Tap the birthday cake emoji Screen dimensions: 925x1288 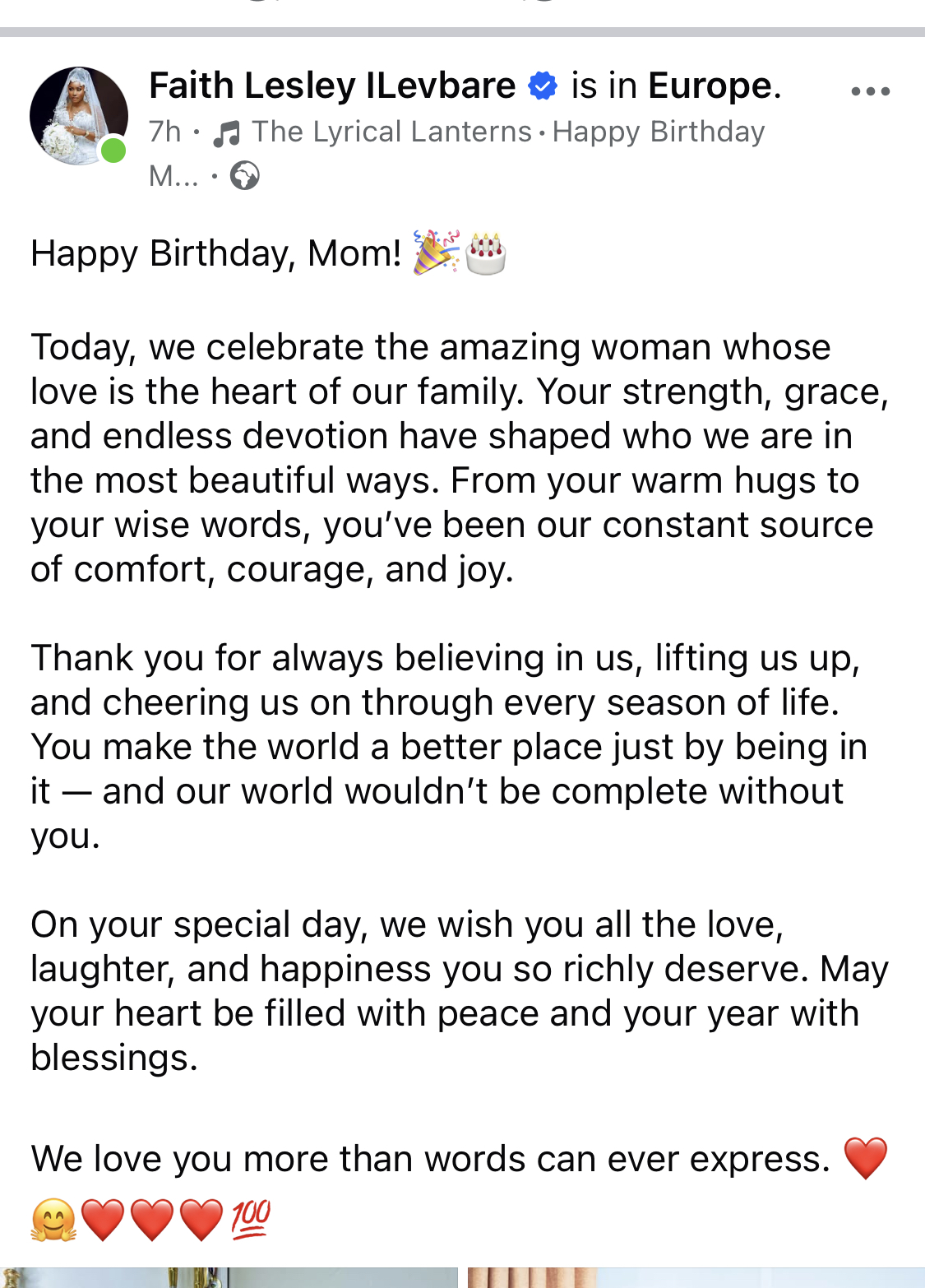[x=486, y=253]
